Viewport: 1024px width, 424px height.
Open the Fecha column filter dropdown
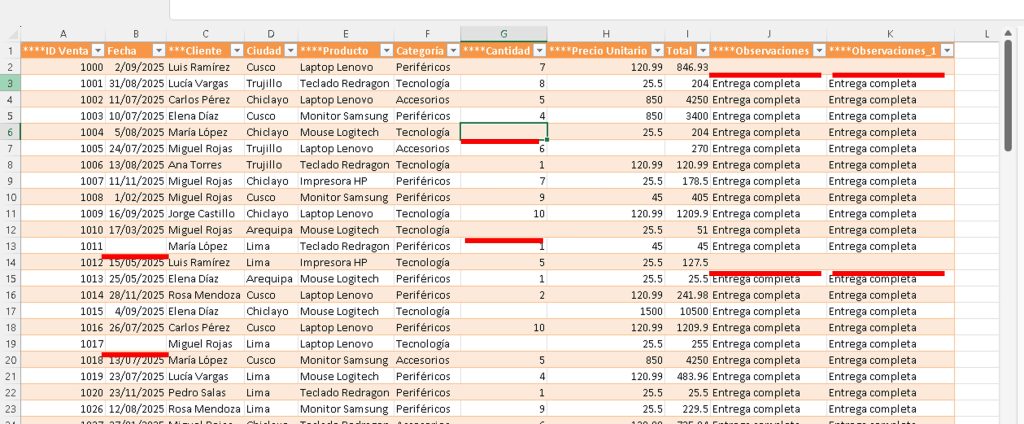159,51
